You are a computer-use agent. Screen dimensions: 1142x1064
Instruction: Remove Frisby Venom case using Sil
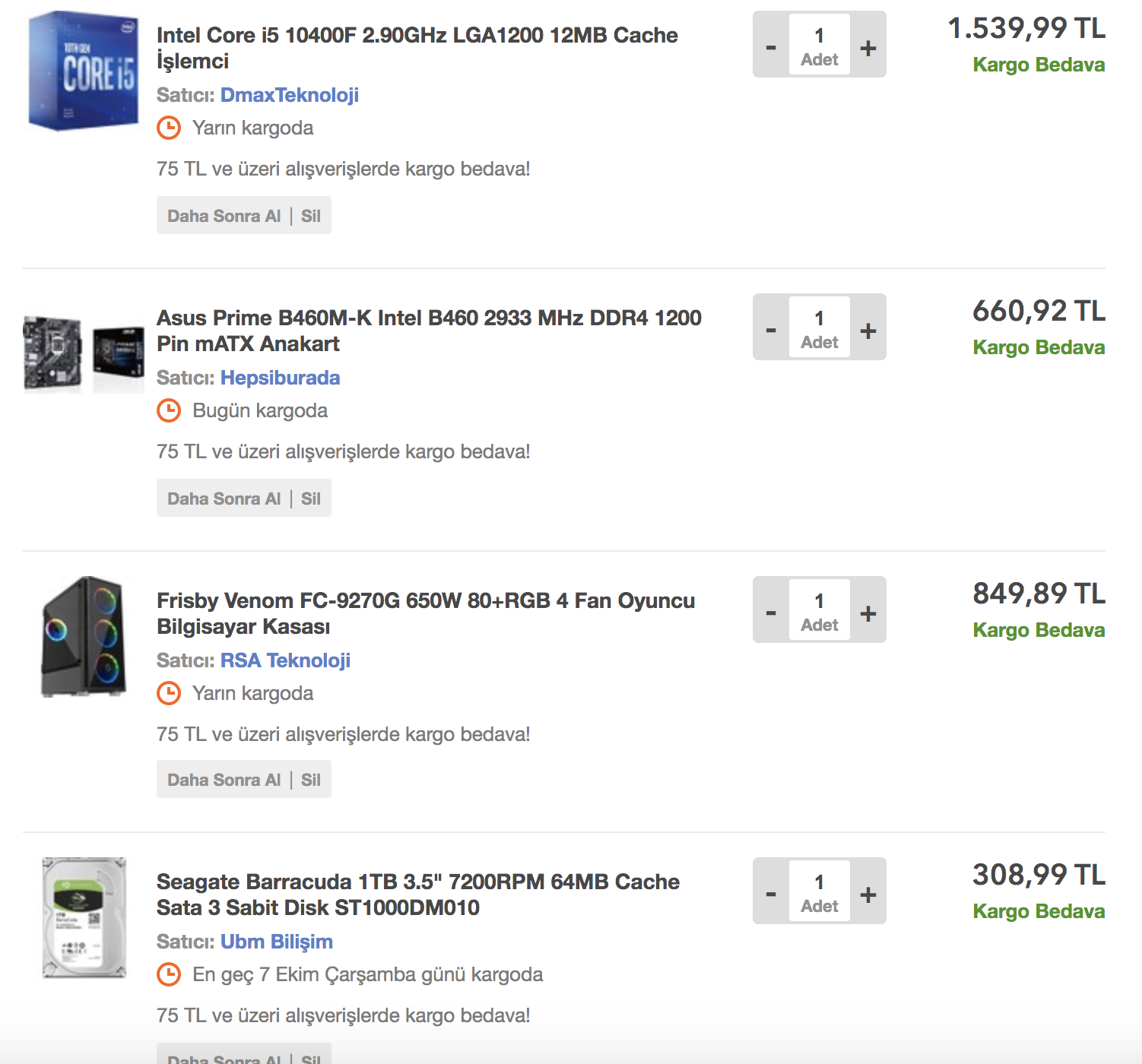310,780
